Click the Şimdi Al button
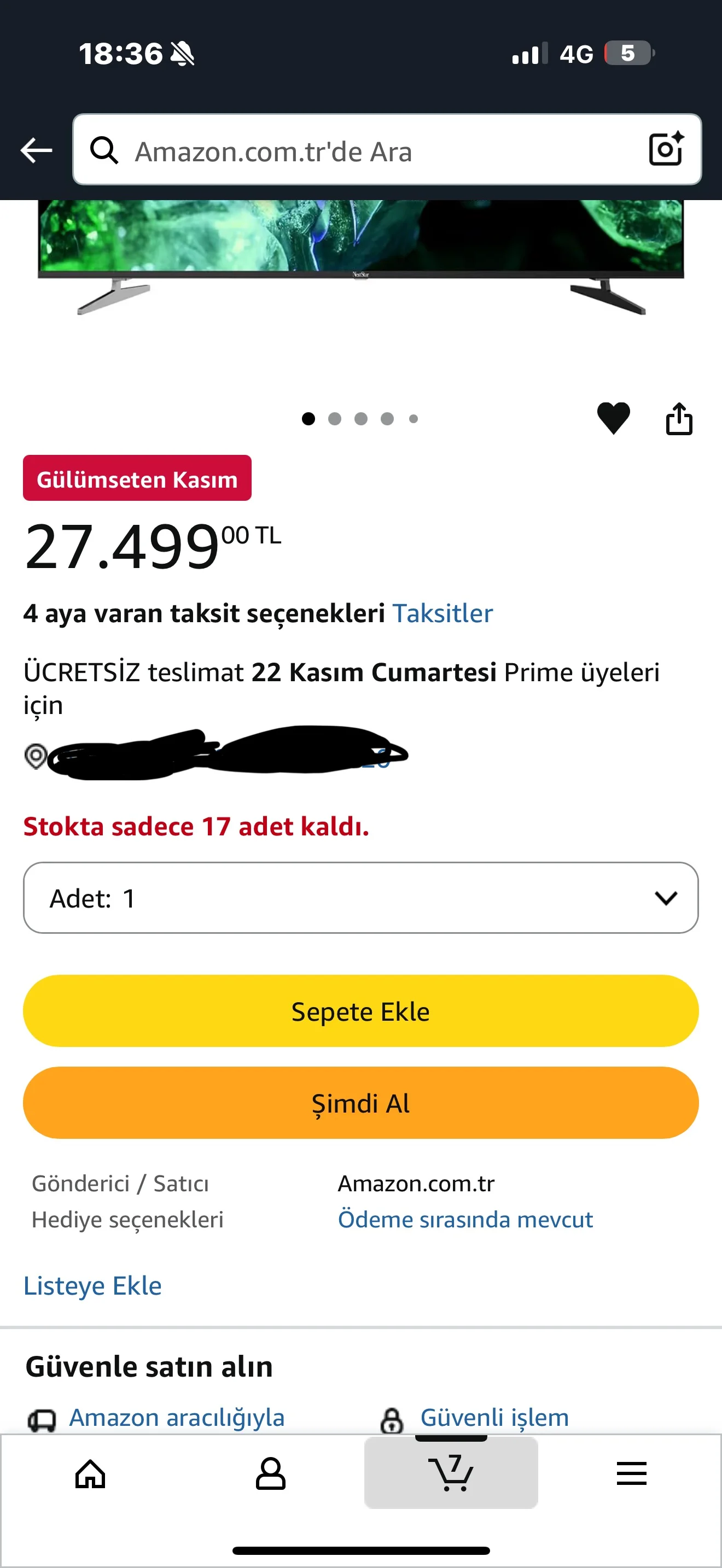Viewport: 722px width, 1568px height. 360,1102
